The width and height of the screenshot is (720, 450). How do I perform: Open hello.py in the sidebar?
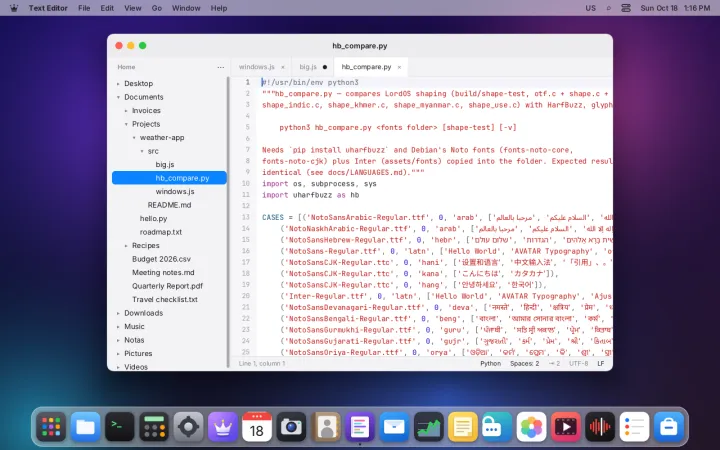click(x=169, y=219)
